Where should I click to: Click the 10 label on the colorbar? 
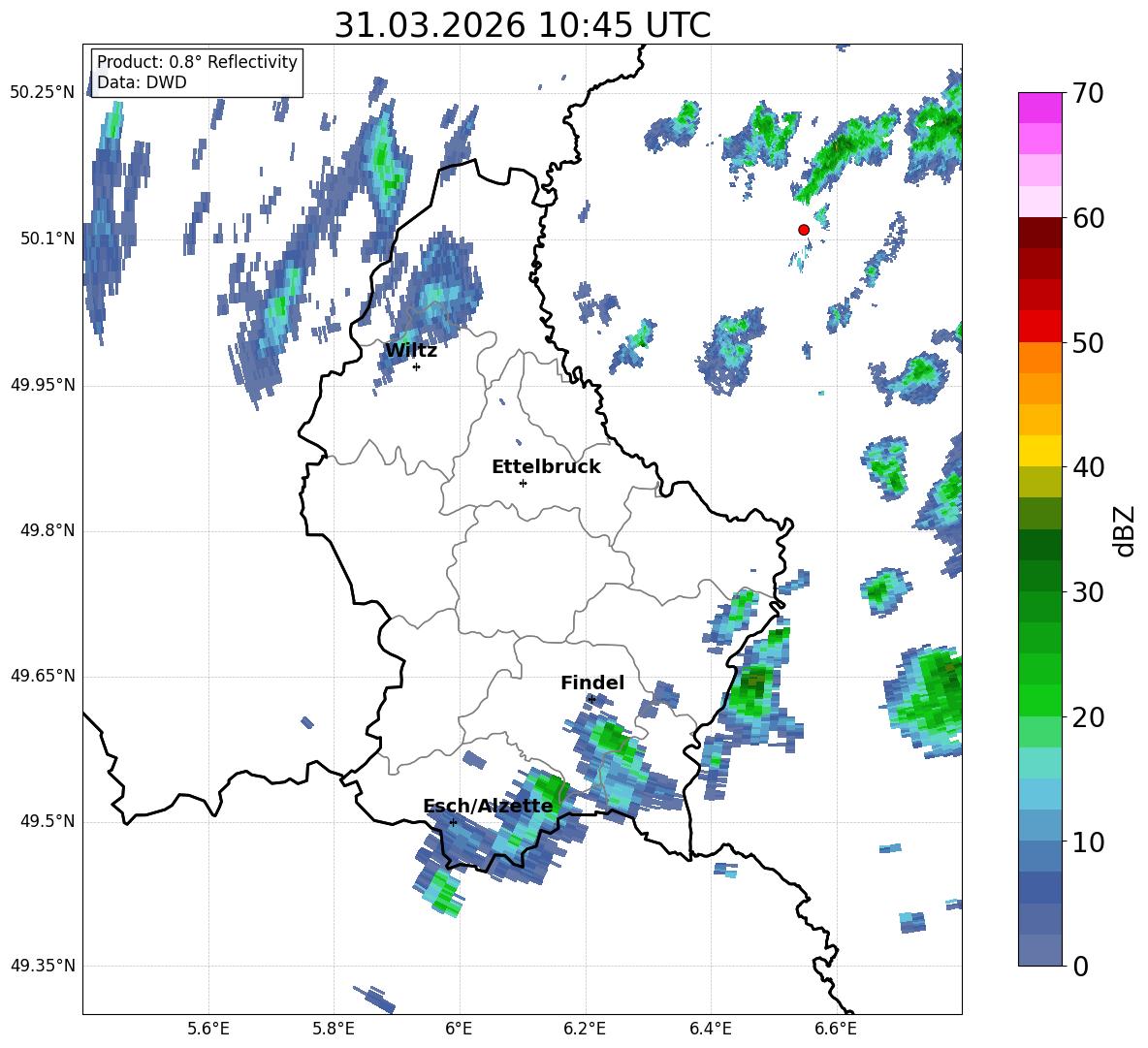(x=1088, y=842)
